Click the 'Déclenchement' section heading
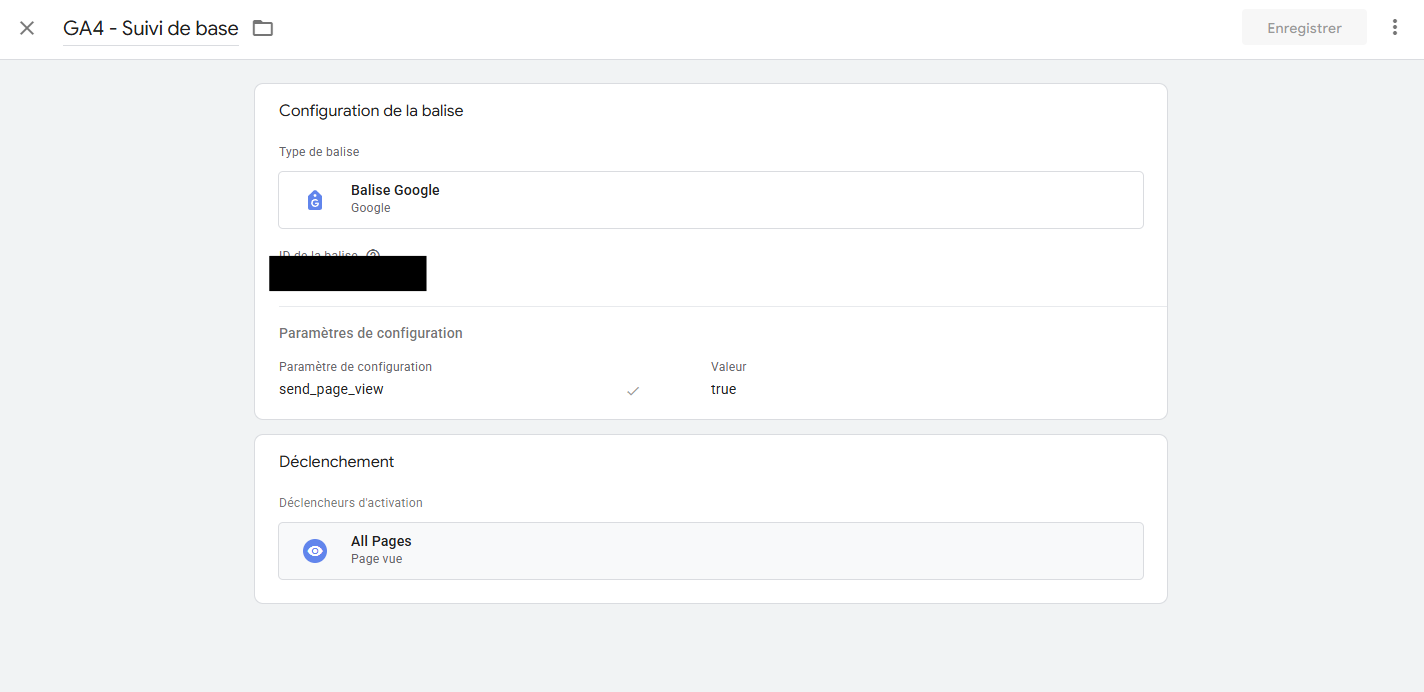Viewport: 1424px width, 692px height. [x=336, y=462]
